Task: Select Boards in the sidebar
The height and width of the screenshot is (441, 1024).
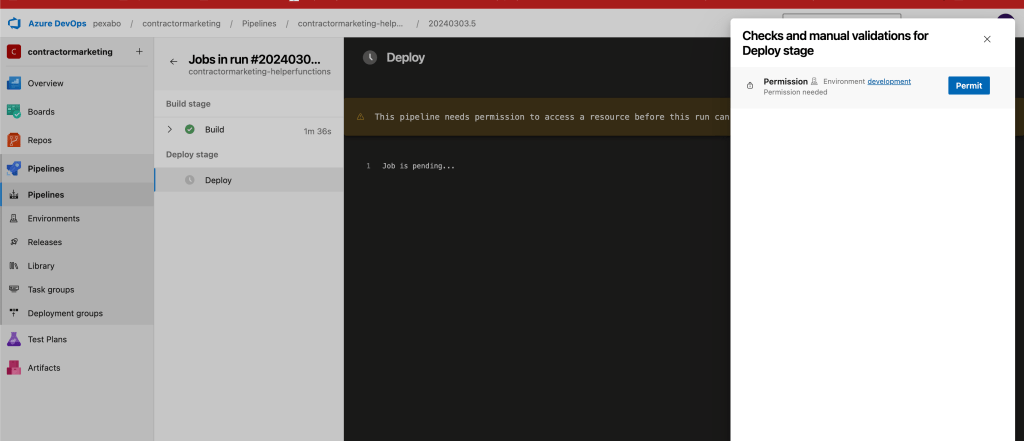Action: click(x=41, y=112)
